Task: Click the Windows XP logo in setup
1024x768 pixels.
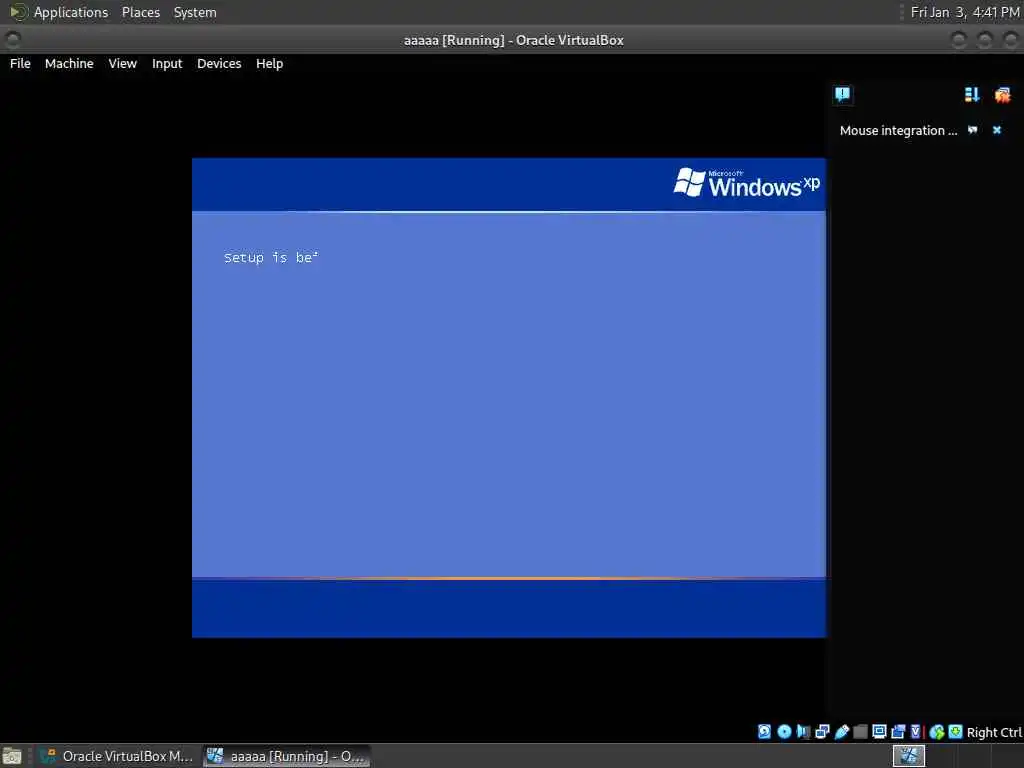Action: pos(746,182)
